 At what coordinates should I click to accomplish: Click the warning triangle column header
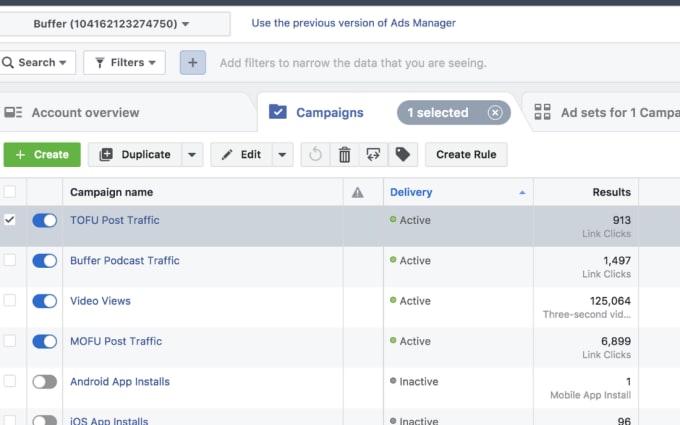pos(357,192)
